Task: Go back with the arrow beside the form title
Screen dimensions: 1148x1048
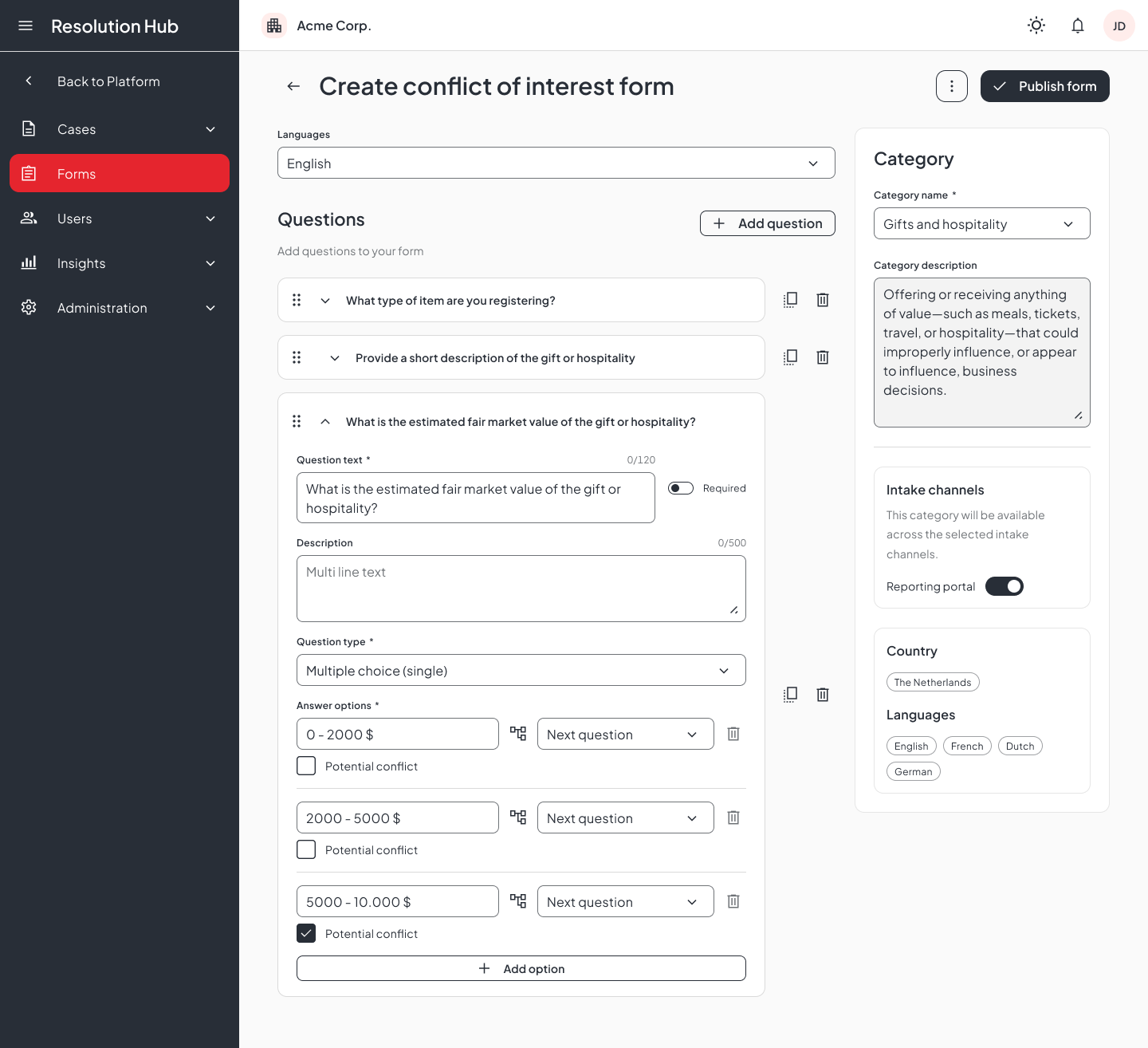Action: [293, 86]
